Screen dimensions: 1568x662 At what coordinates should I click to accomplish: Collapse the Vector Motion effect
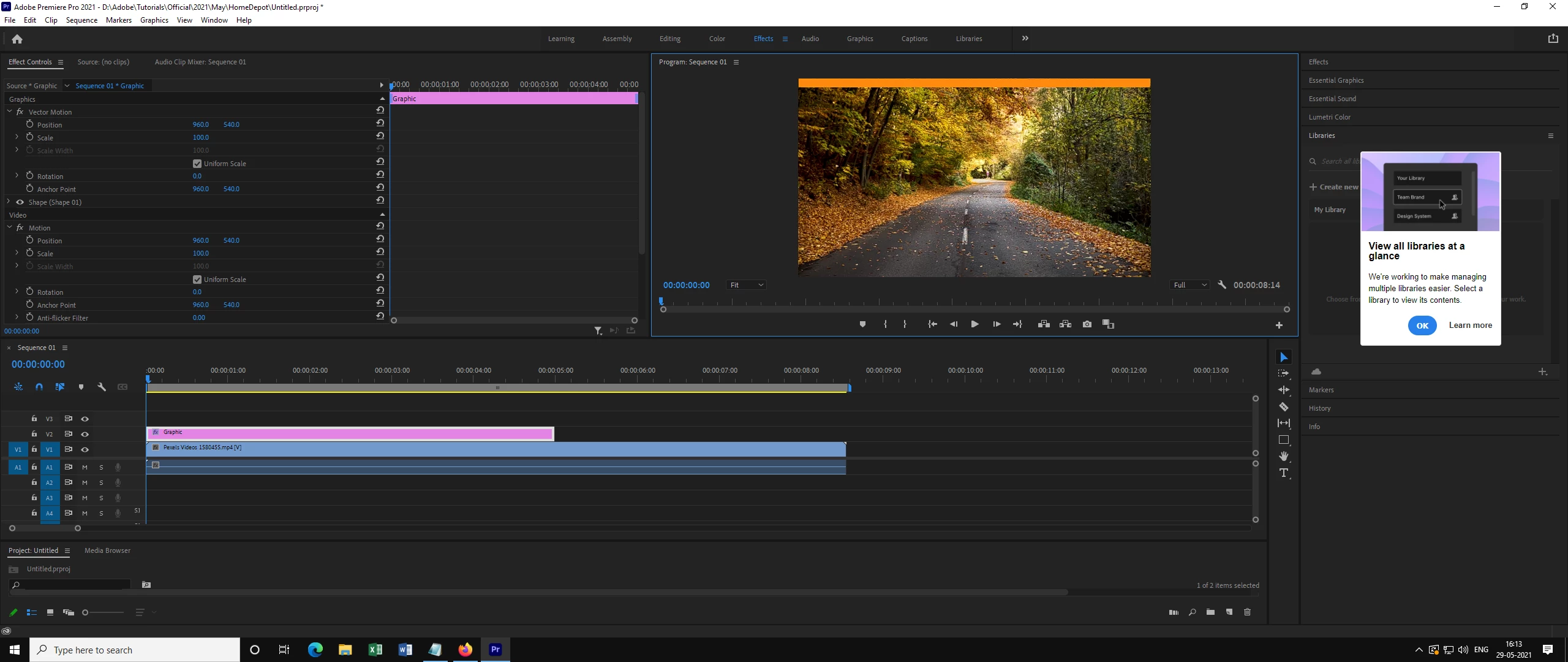pyautogui.click(x=9, y=112)
